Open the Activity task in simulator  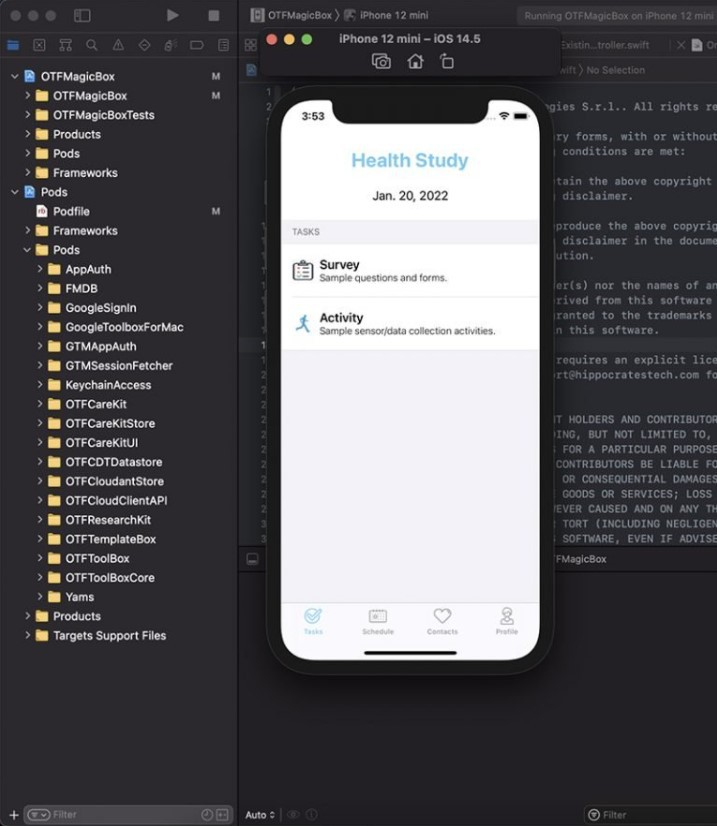(410, 323)
